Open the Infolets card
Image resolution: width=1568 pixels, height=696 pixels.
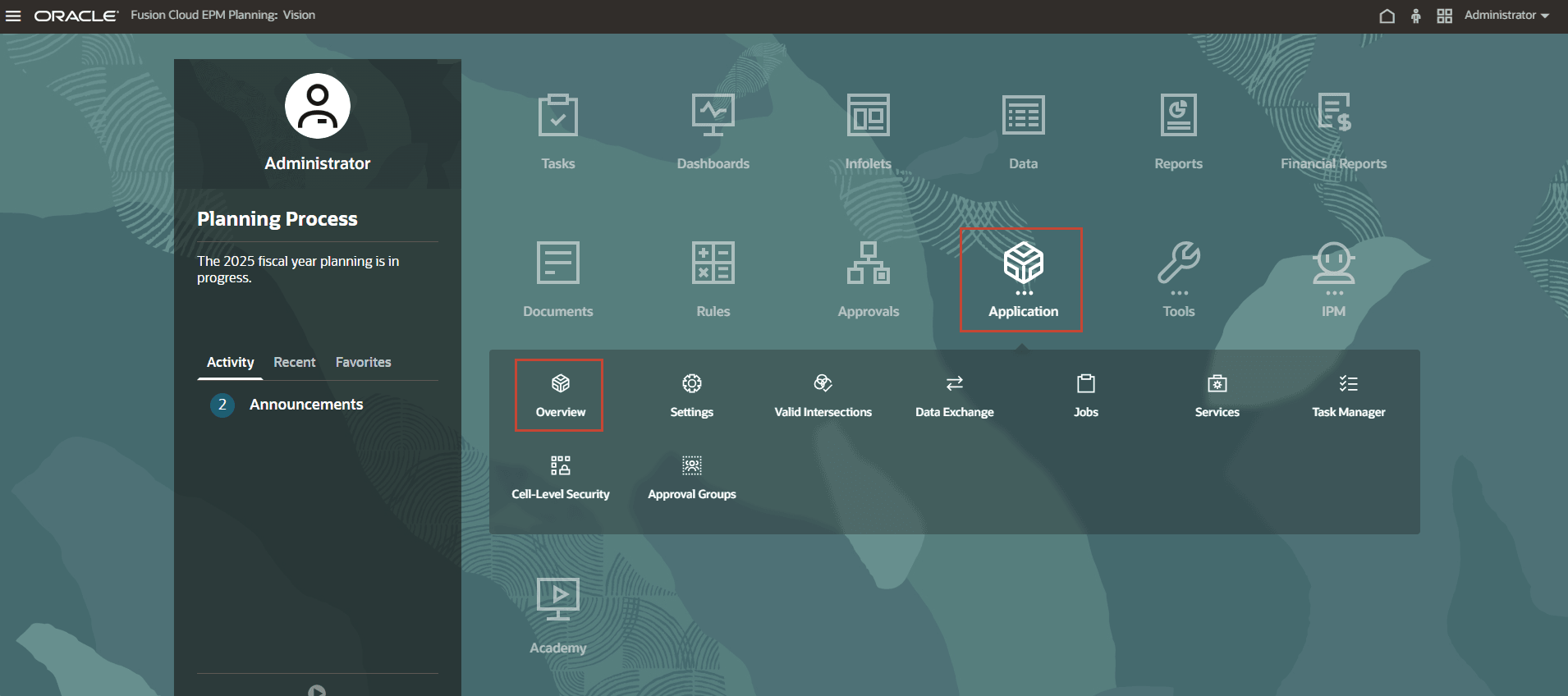(869, 131)
